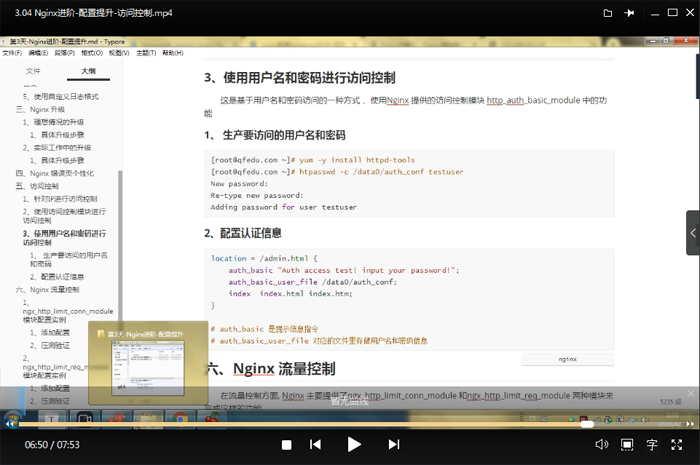This screenshot has width=700, height=465.
Task: Switch to the 文件 sidebar tab
Action: click(x=33, y=72)
